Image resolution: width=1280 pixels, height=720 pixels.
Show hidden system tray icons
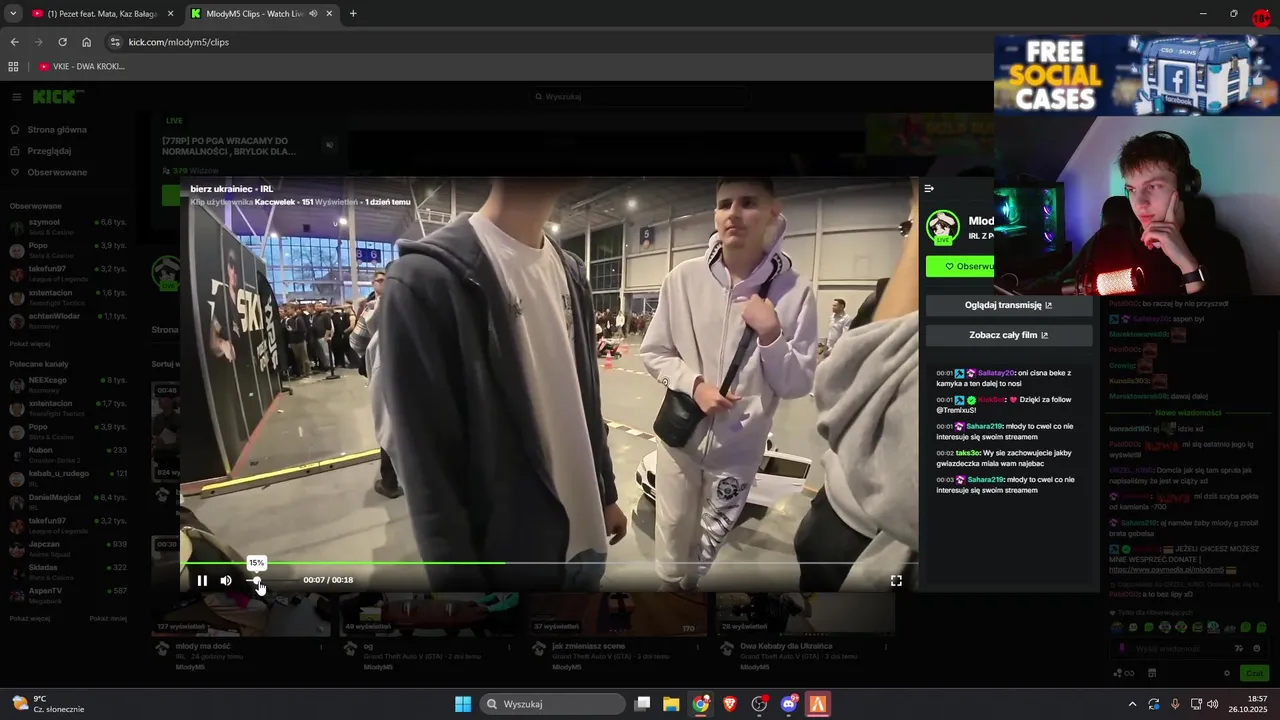pos(1132,704)
